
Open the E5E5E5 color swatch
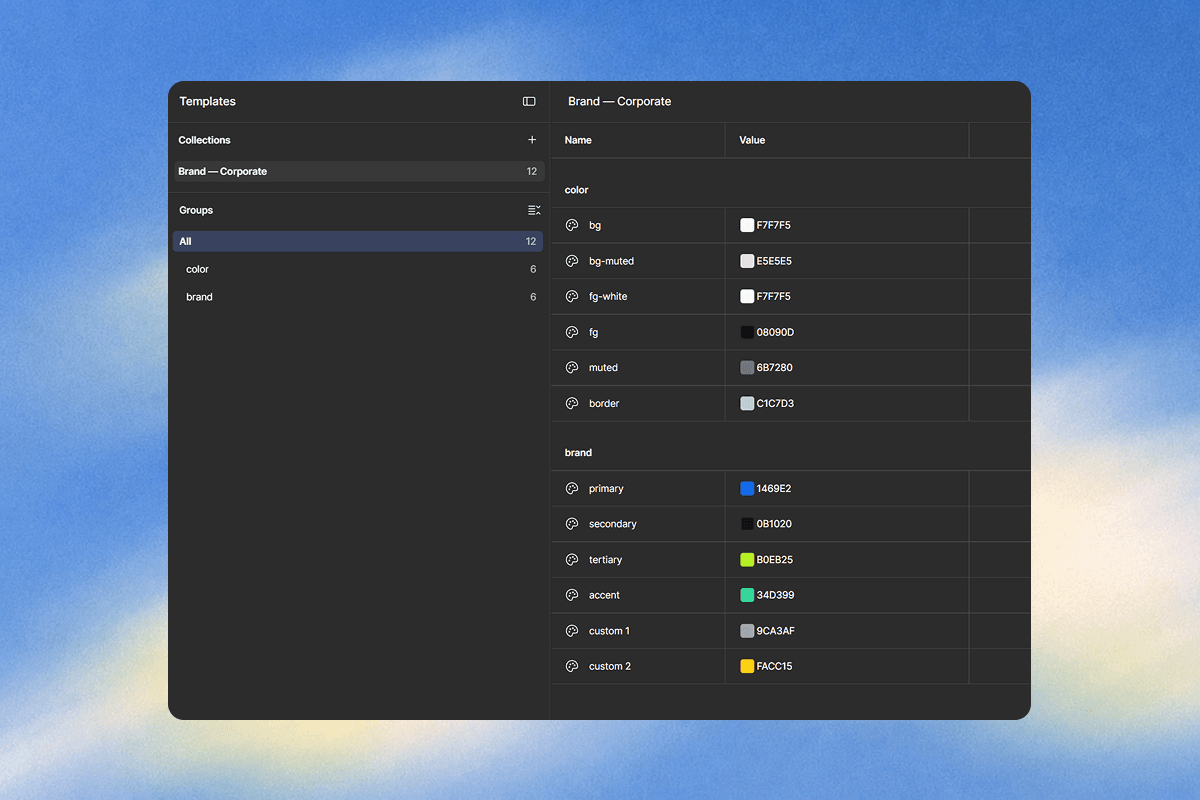point(747,261)
